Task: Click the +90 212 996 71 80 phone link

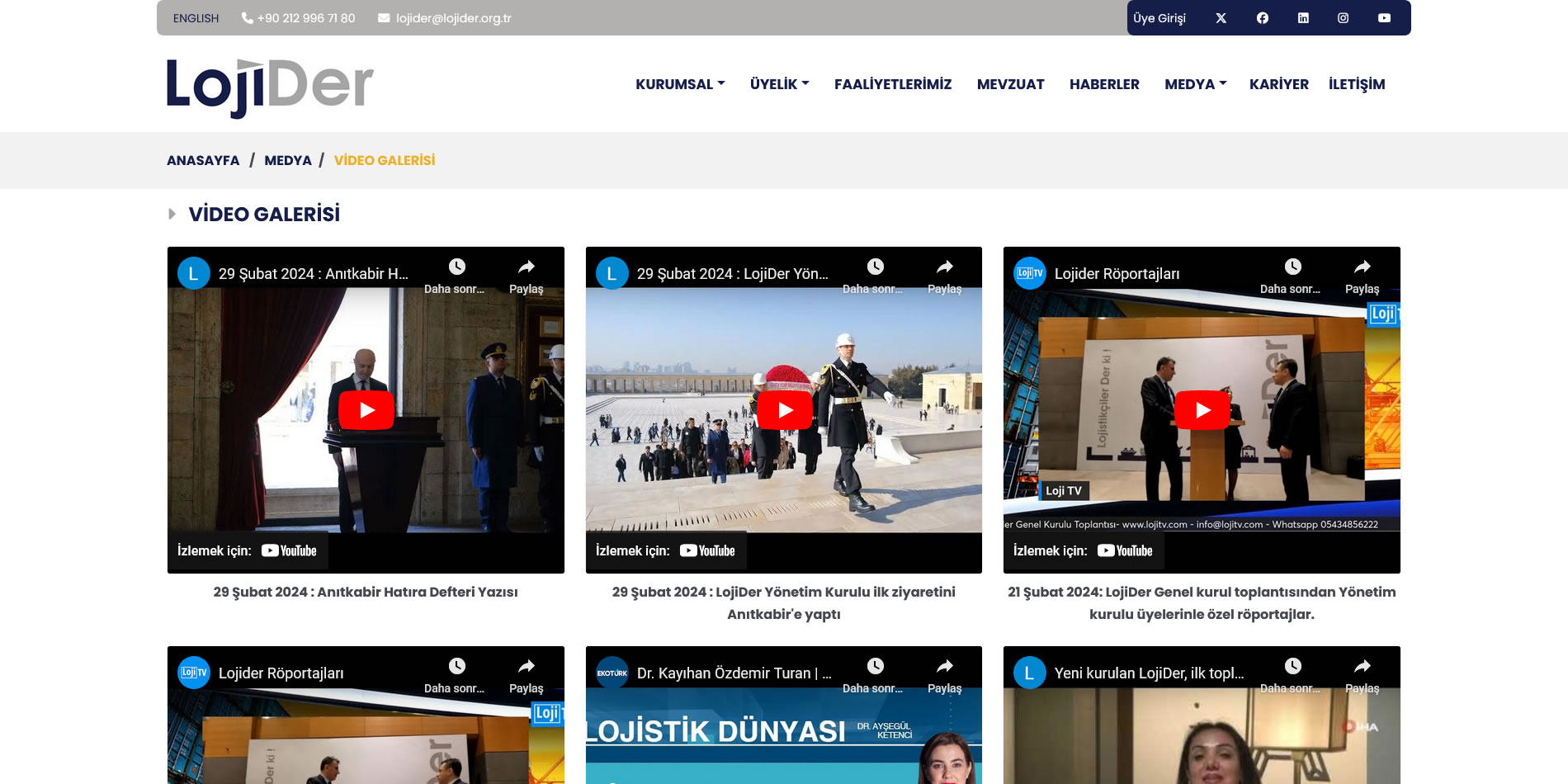Action: pyautogui.click(x=306, y=18)
